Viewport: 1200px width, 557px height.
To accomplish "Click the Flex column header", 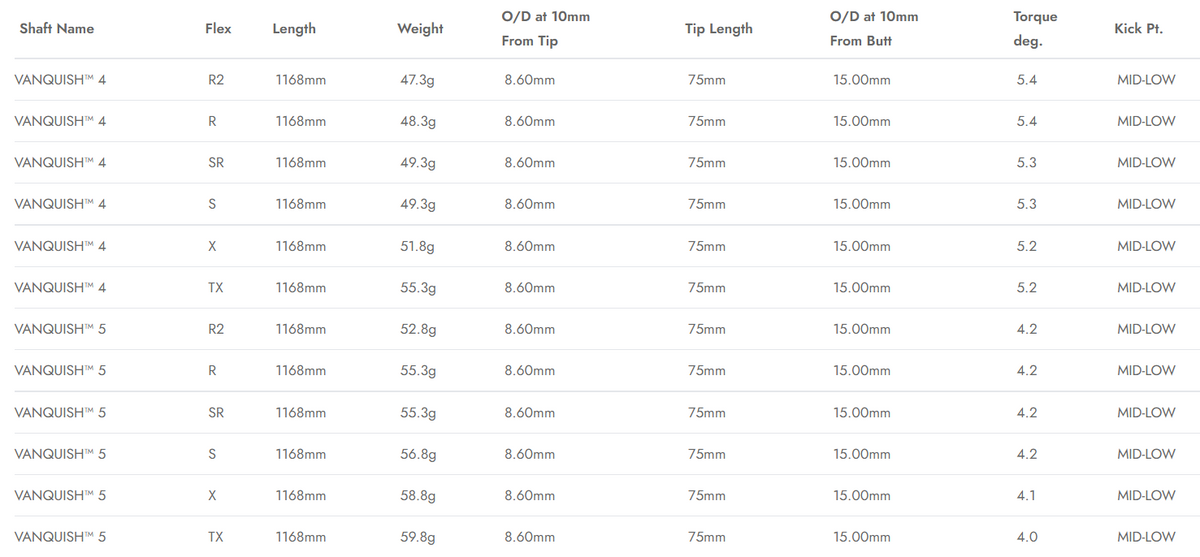I will 218,29.
